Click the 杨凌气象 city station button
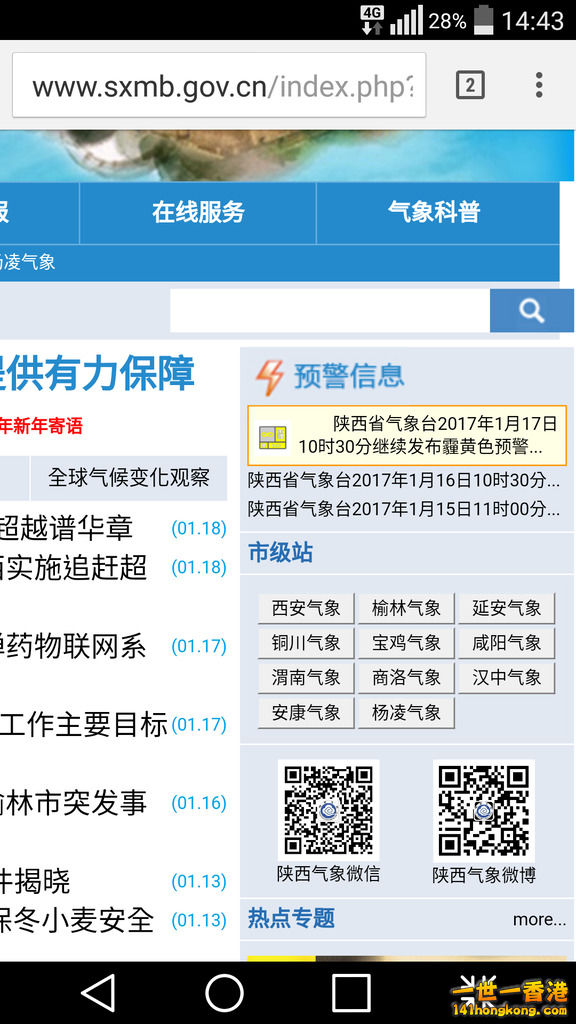Screen dimensions: 576x1024 coord(406,713)
